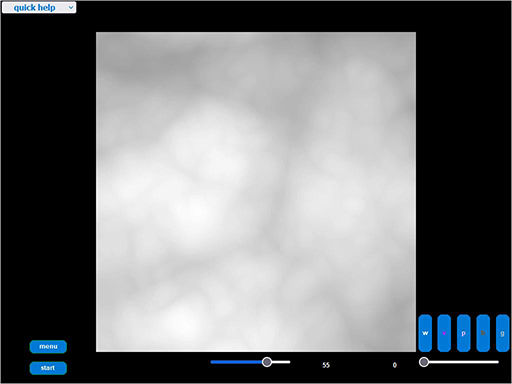Image resolution: width=512 pixels, height=384 pixels.
Task: Click the value label showing 0
Action: click(395, 365)
